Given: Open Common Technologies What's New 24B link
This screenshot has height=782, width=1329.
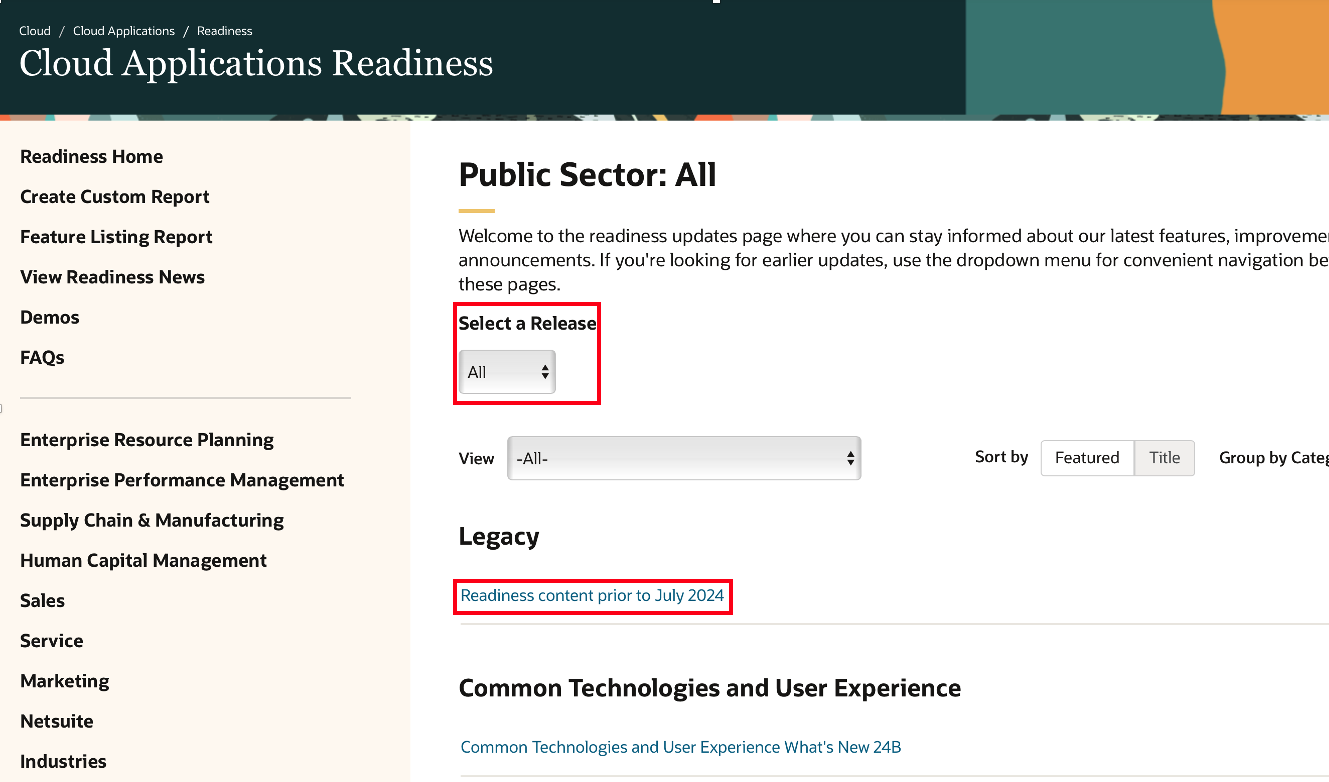Looking at the screenshot, I should [681, 747].
